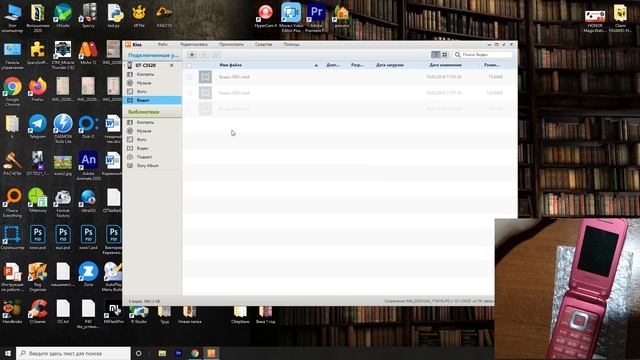Open Format Factory desktop shortcut
Screen dimensions: 640x360
coord(63,203)
